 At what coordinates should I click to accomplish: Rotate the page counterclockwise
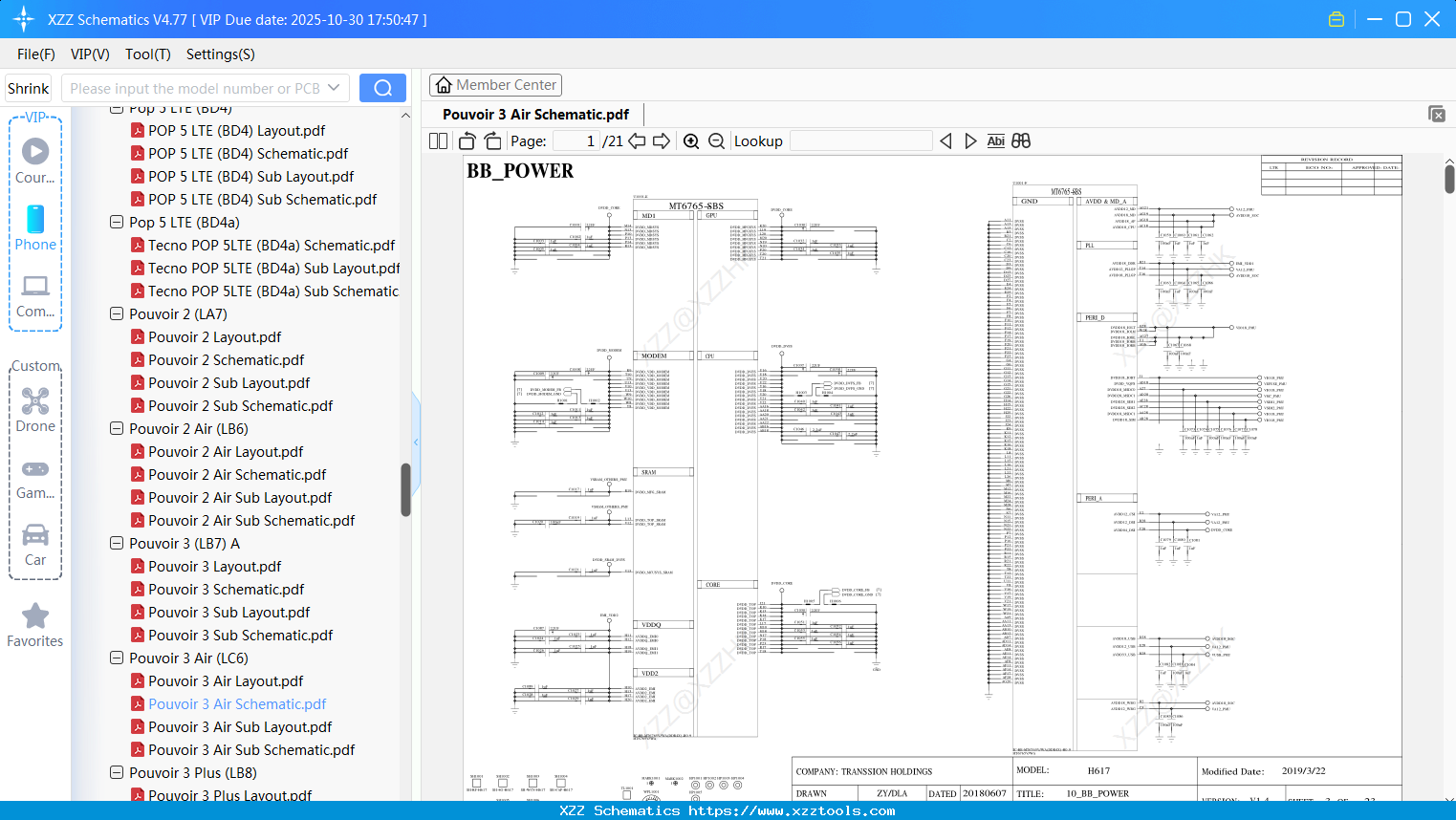466,140
